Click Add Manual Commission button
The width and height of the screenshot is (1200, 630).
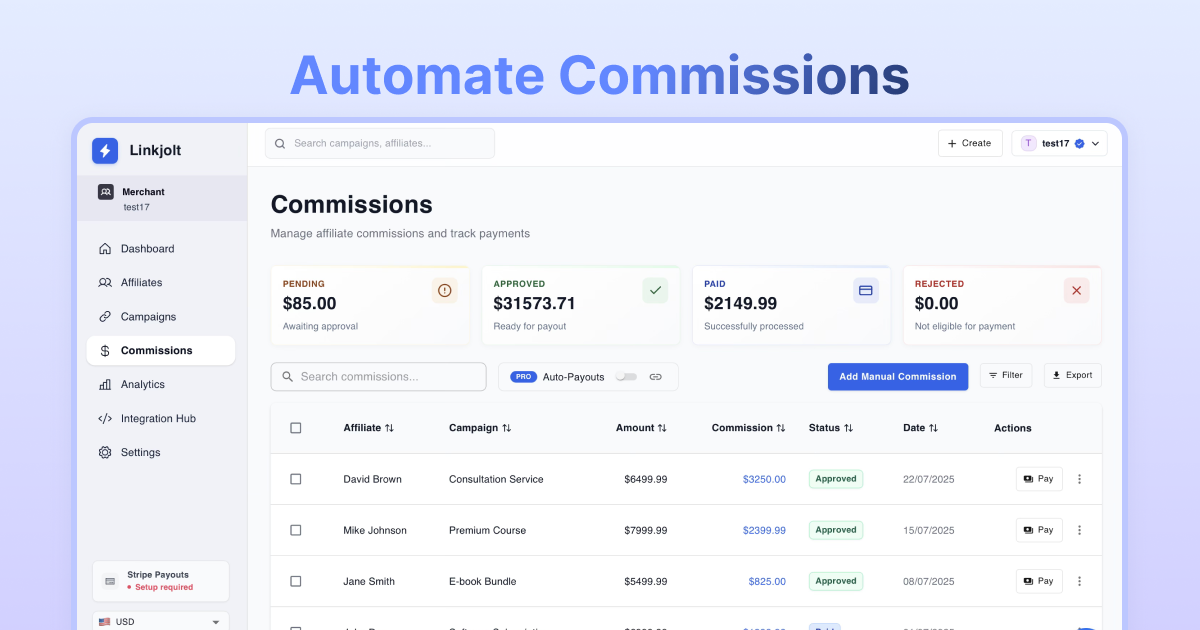[897, 377]
